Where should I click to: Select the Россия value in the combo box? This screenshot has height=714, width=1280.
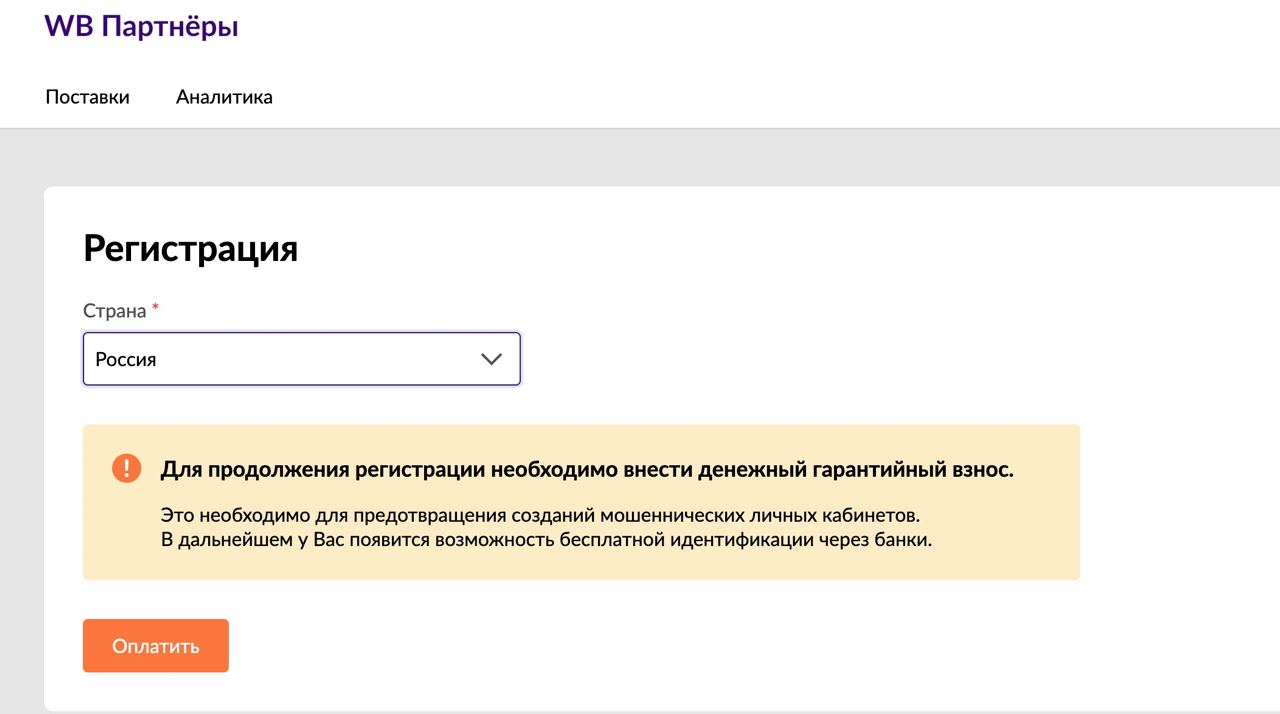(126, 360)
